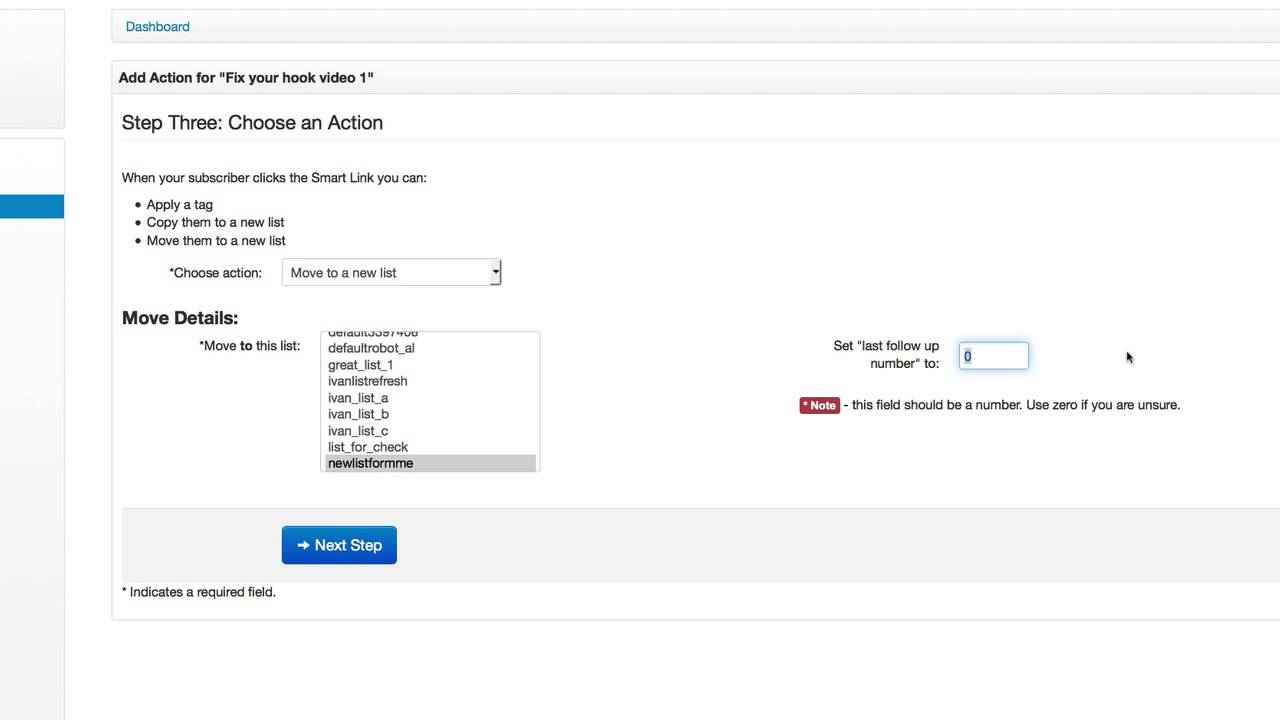1280x720 pixels.
Task: Click the Next Step button
Action: (x=339, y=545)
